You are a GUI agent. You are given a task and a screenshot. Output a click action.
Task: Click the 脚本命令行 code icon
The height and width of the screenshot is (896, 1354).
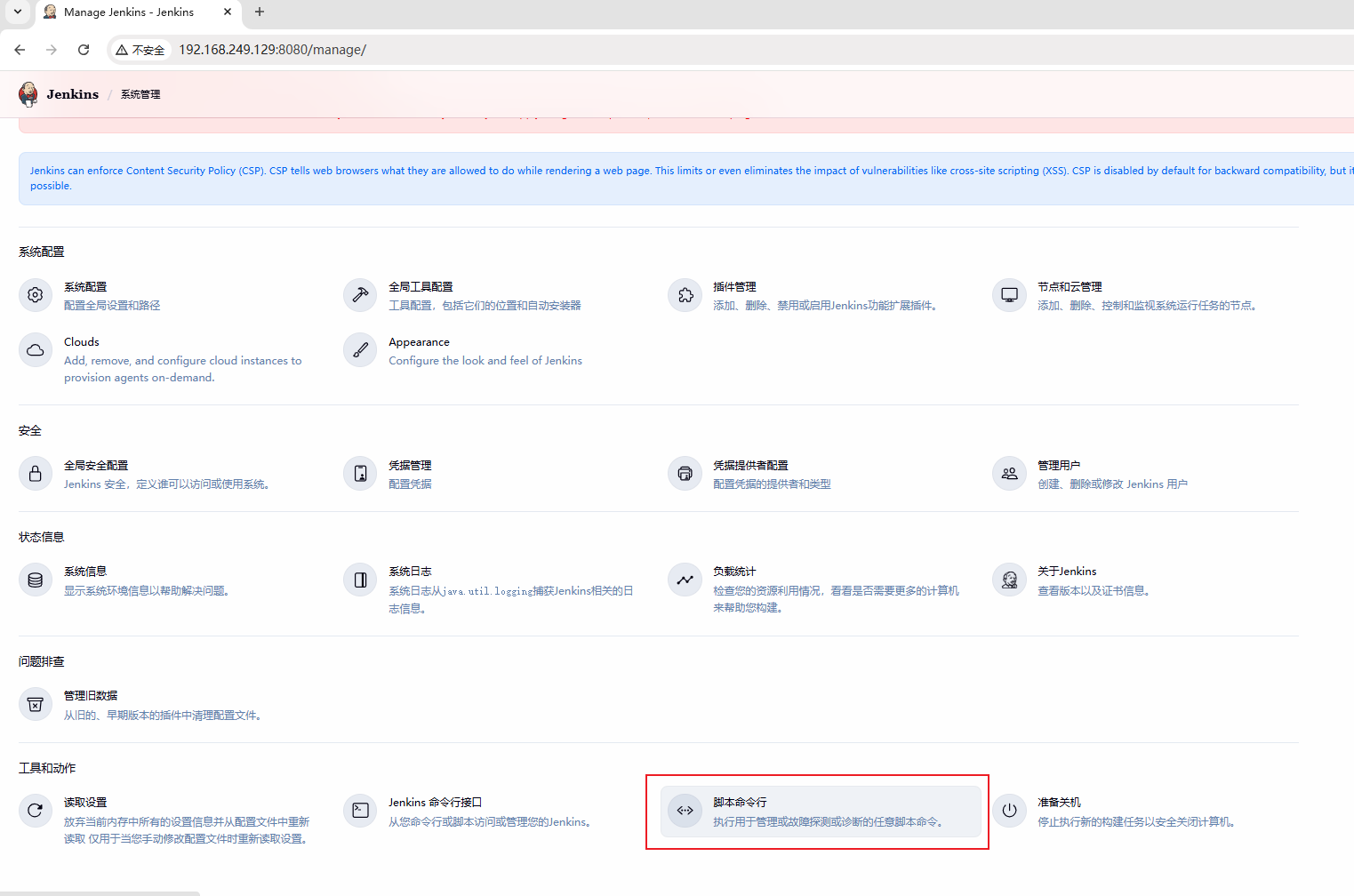coord(685,811)
